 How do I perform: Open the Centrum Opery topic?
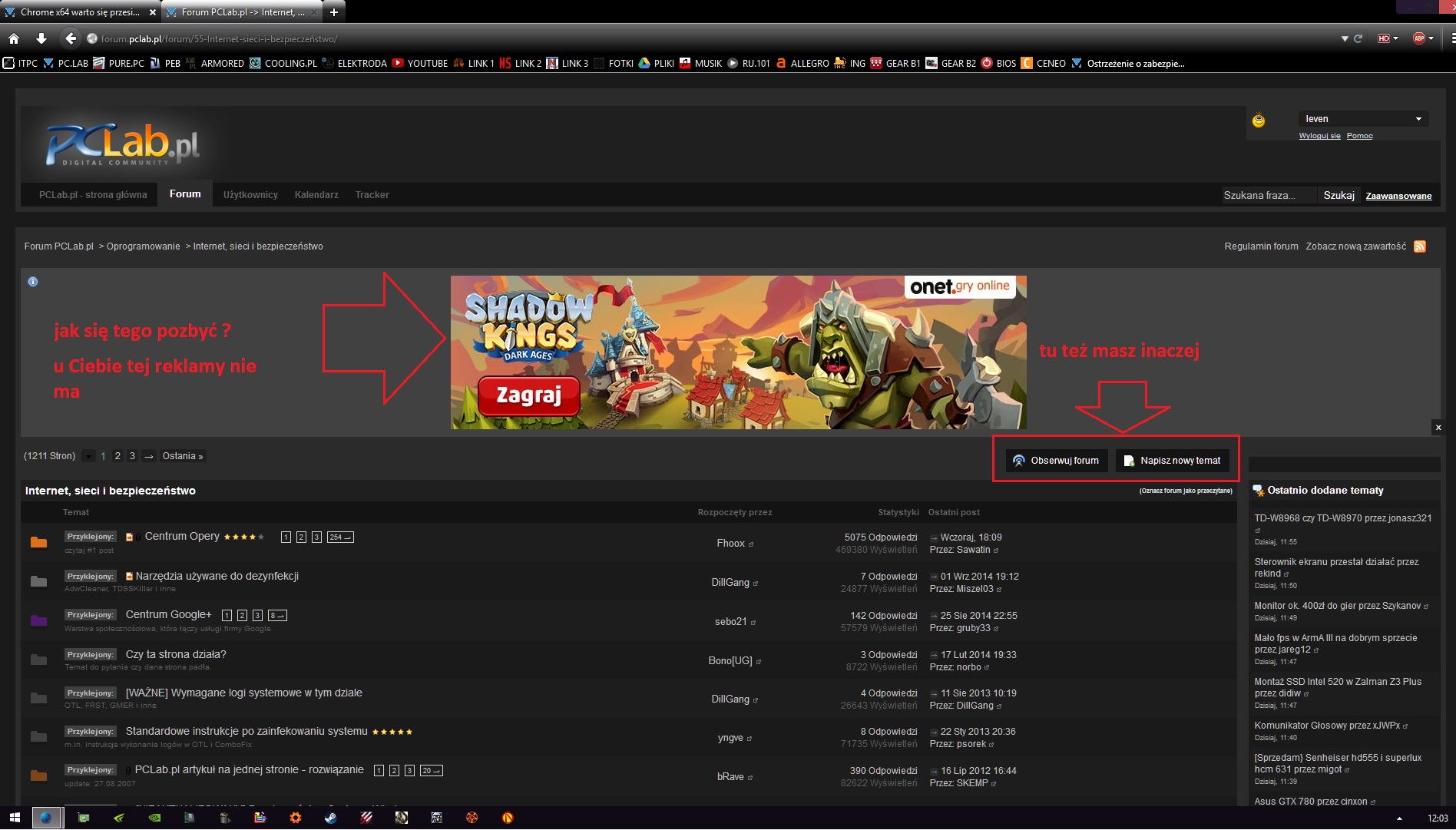click(x=182, y=536)
